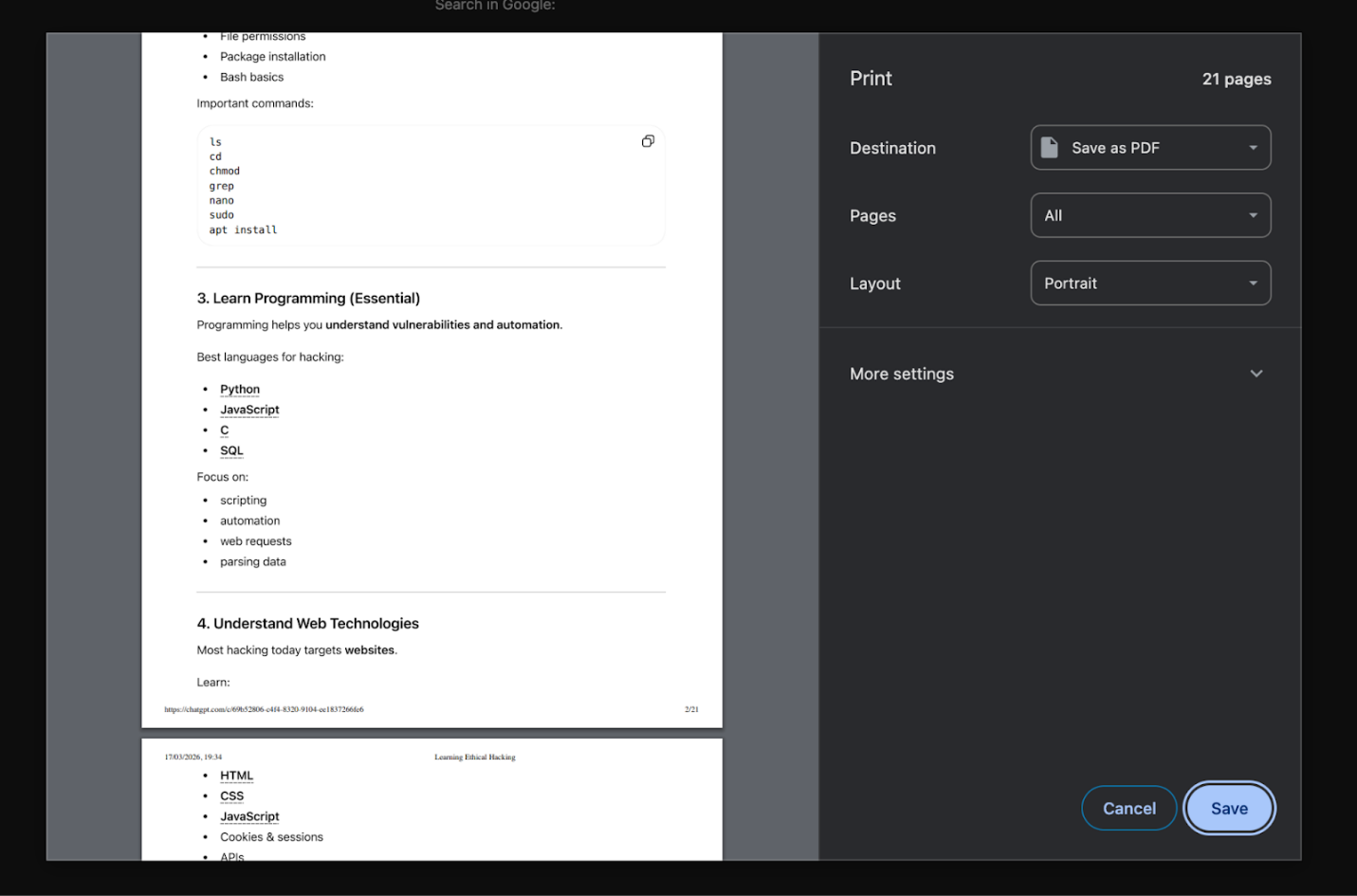Open the Python link in the preview
Screen dimensions: 1357x896
(x=240, y=389)
